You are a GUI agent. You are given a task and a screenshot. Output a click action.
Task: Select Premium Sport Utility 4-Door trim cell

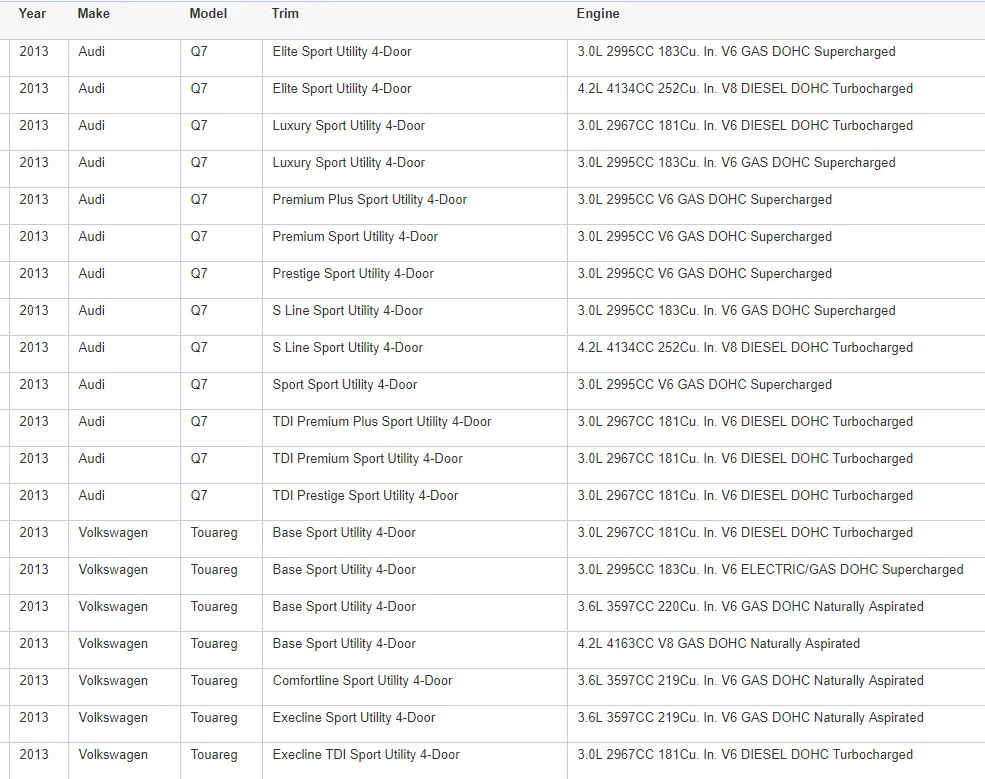click(x=415, y=242)
